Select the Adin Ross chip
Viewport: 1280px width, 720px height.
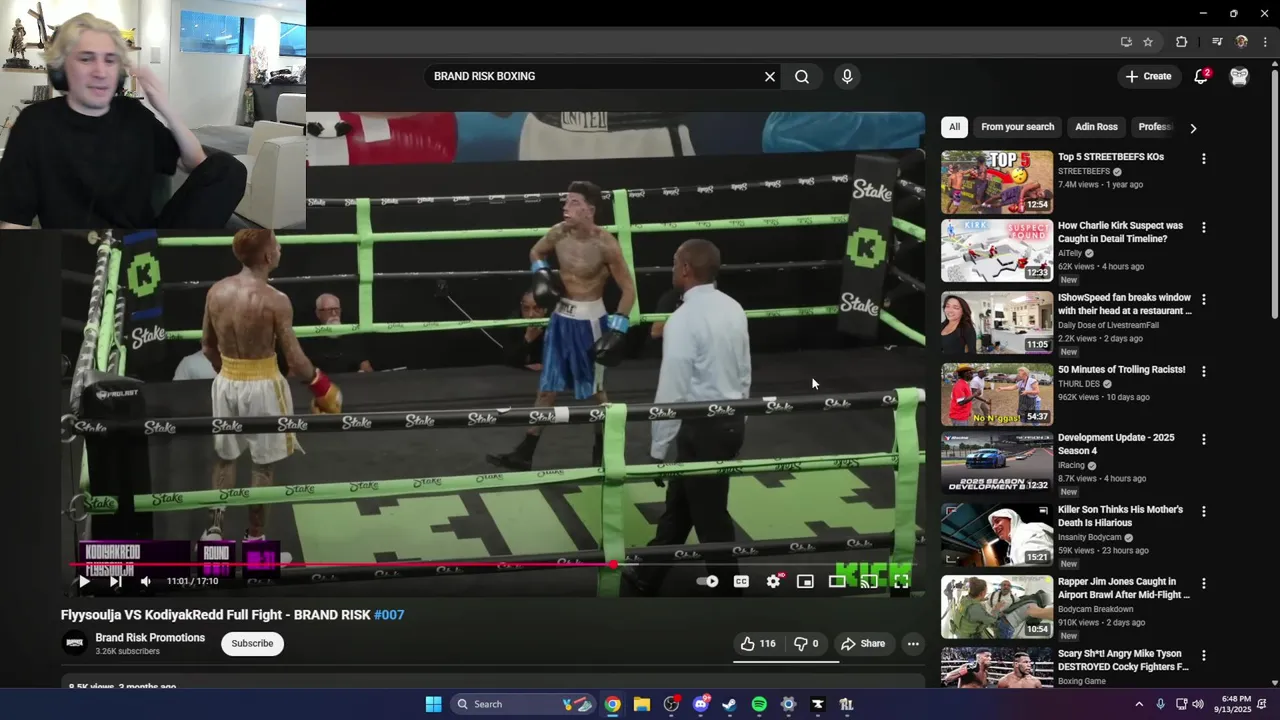tap(1096, 127)
